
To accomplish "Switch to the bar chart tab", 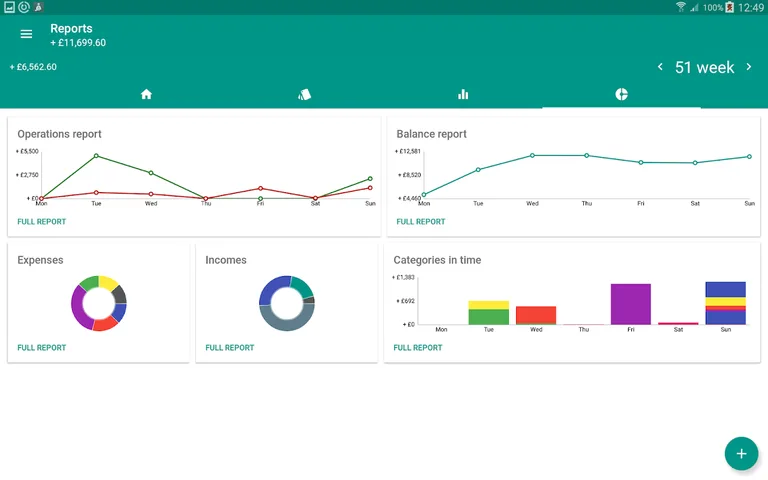I will (463, 94).
